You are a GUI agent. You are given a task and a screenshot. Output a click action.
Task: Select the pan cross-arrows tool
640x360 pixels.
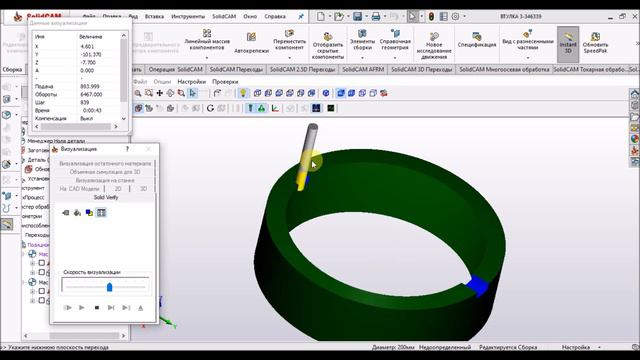coord(160,93)
